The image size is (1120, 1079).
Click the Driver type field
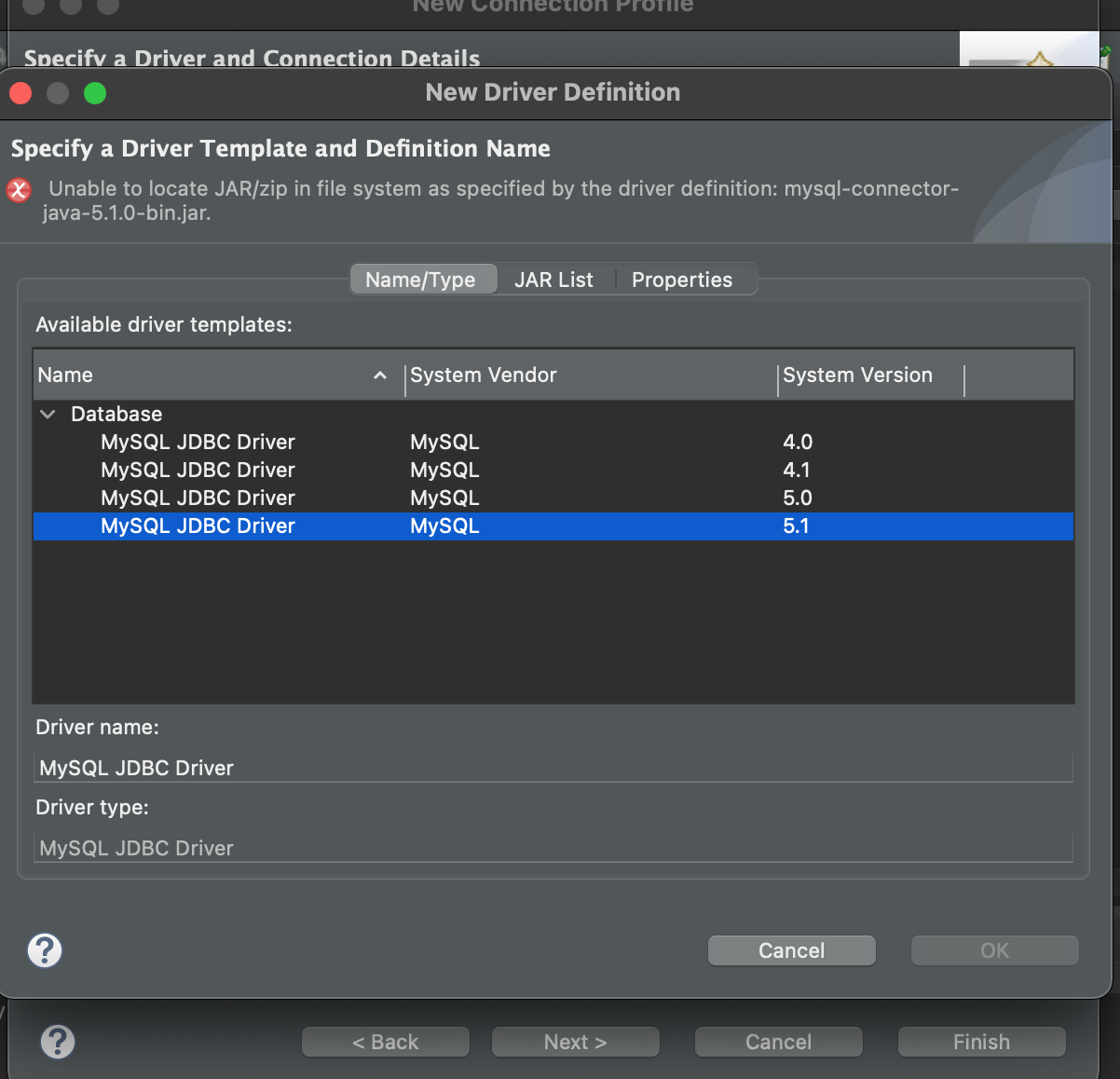pos(553,848)
